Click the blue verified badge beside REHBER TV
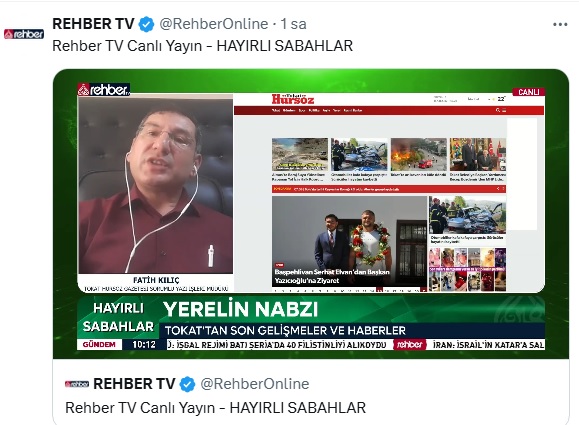579x425 pixels. point(146,24)
